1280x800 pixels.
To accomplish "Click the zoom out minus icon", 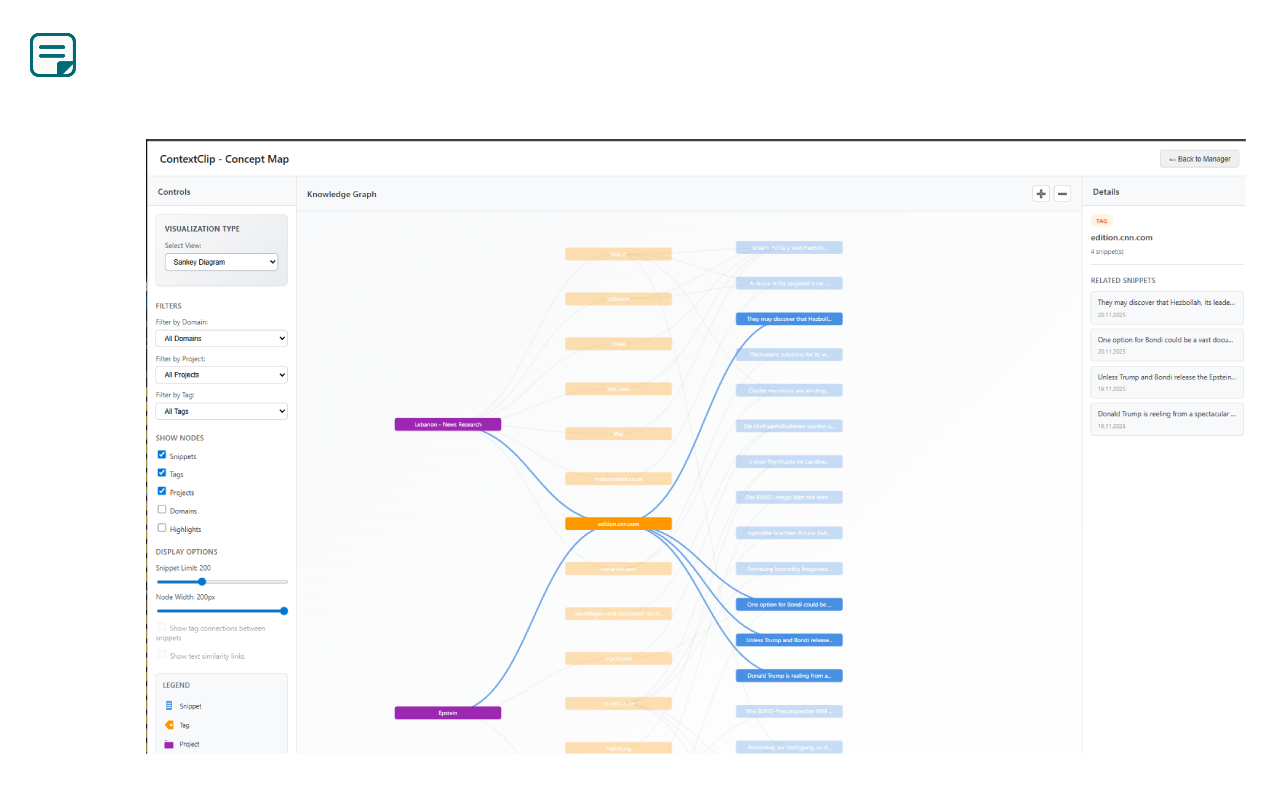I will pyautogui.click(x=1062, y=193).
